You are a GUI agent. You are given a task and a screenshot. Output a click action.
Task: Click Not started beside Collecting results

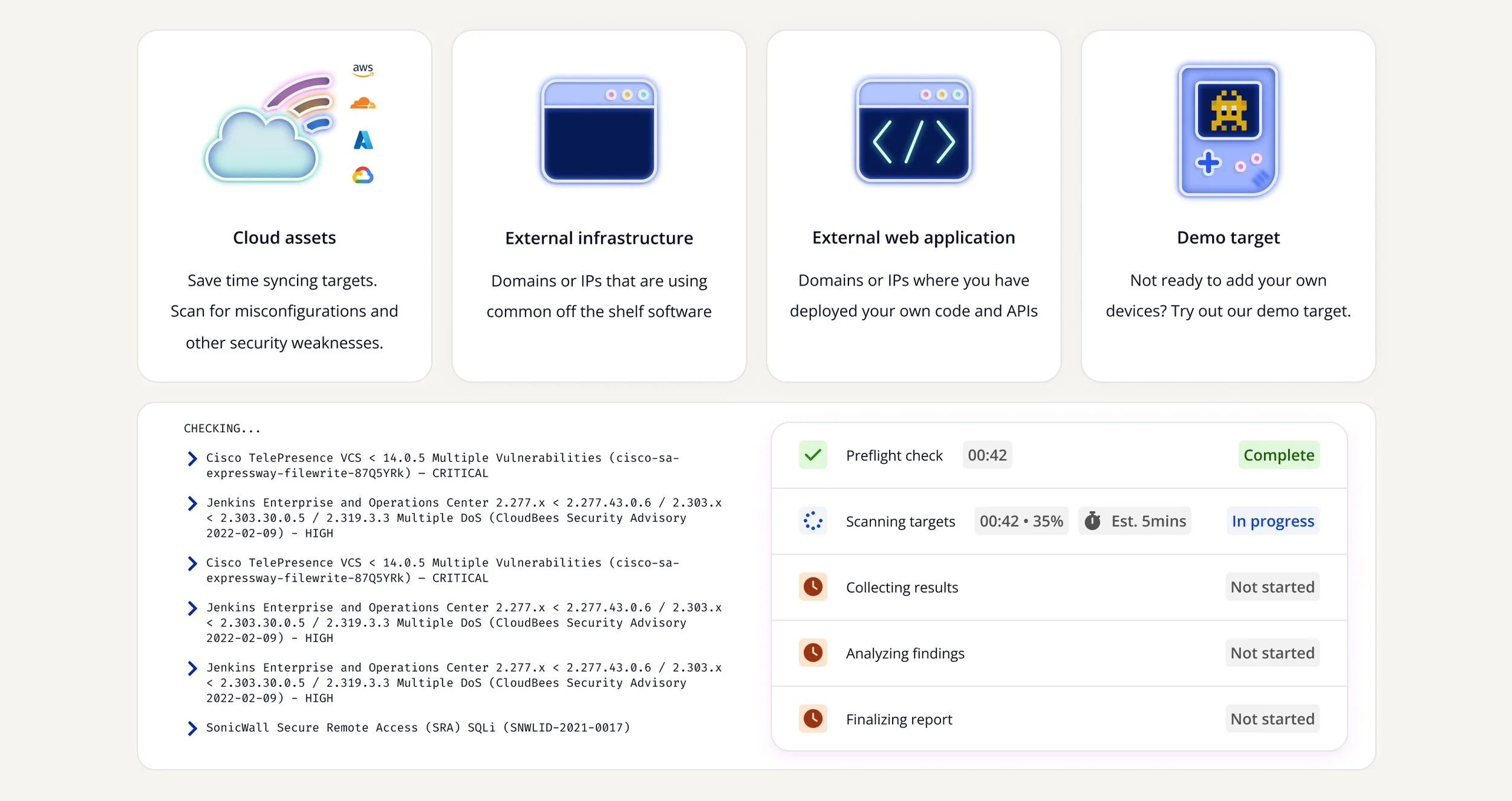(x=1272, y=586)
